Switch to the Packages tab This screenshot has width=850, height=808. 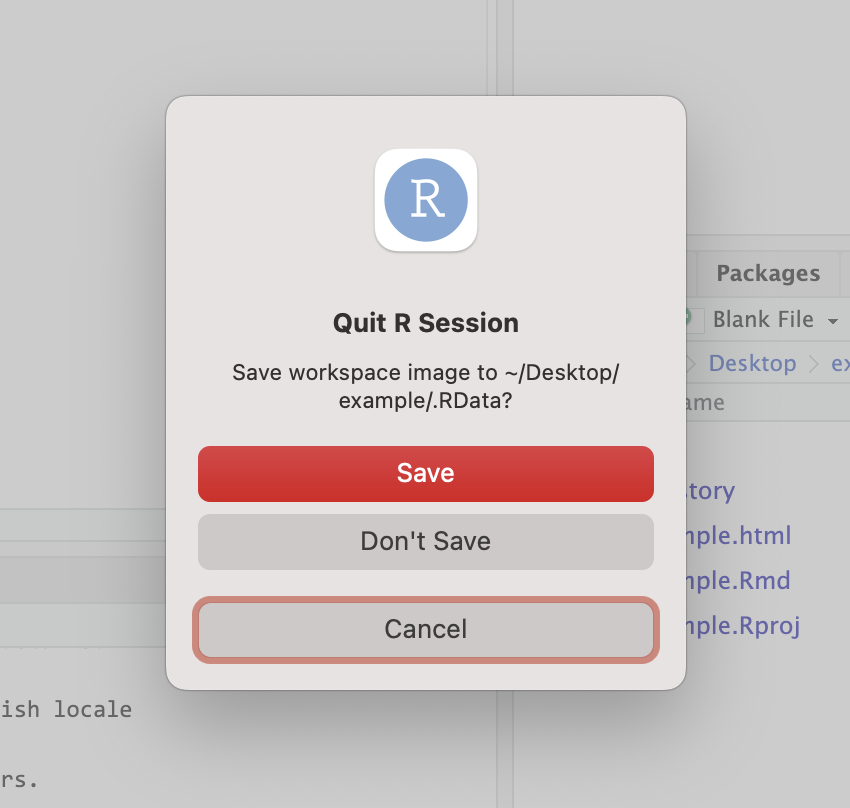[768, 273]
